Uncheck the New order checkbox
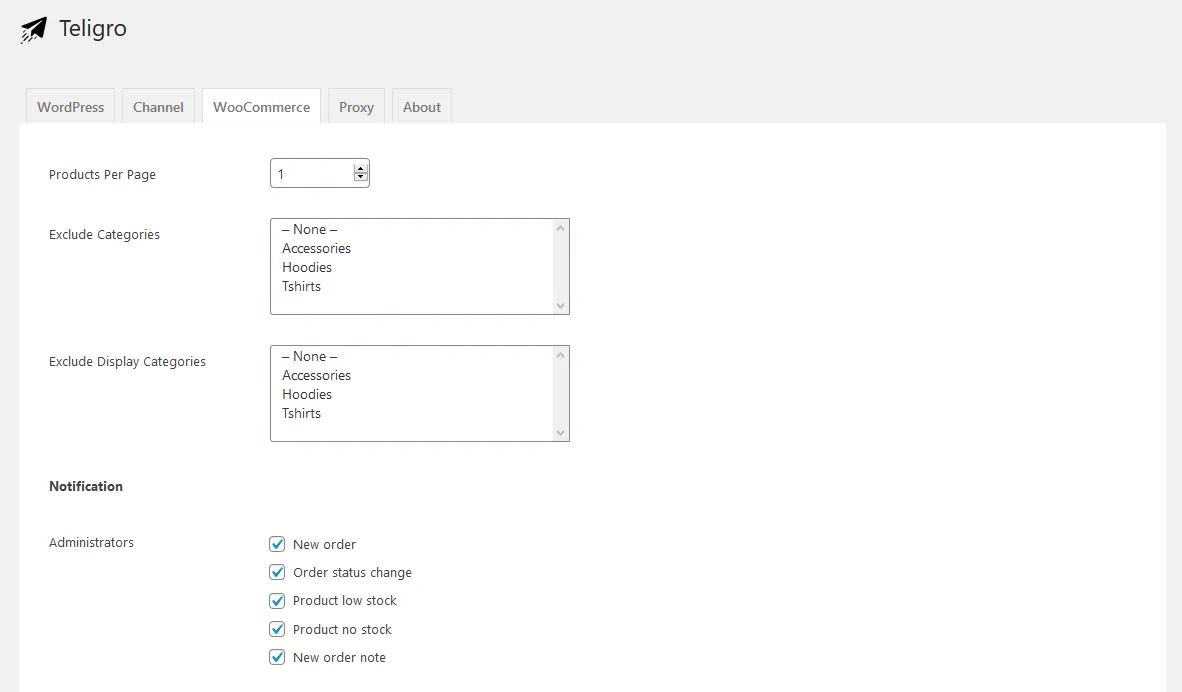The height and width of the screenshot is (692, 1182). tap(277, 544)
